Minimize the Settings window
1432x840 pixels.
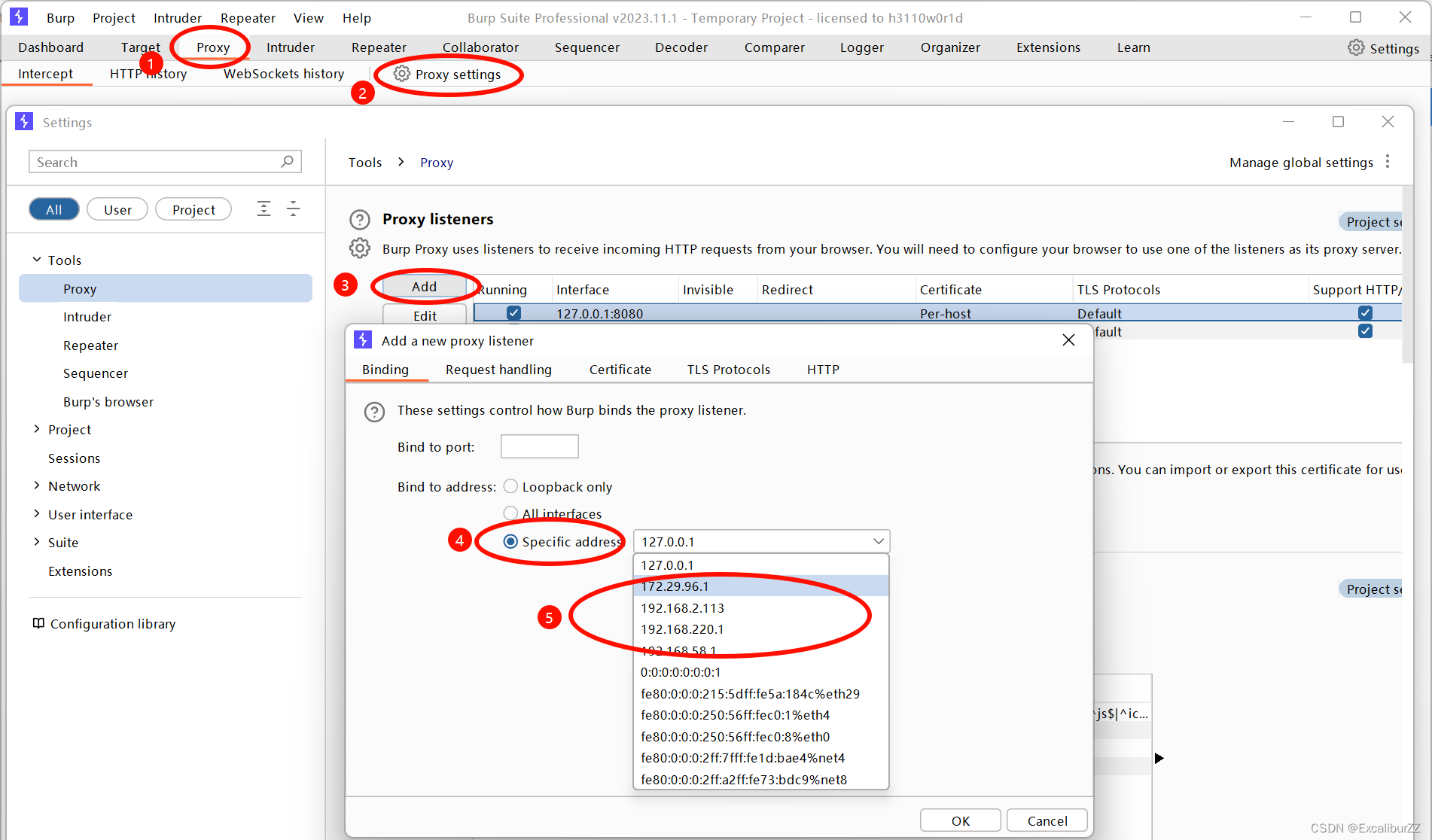[1288, 122]
